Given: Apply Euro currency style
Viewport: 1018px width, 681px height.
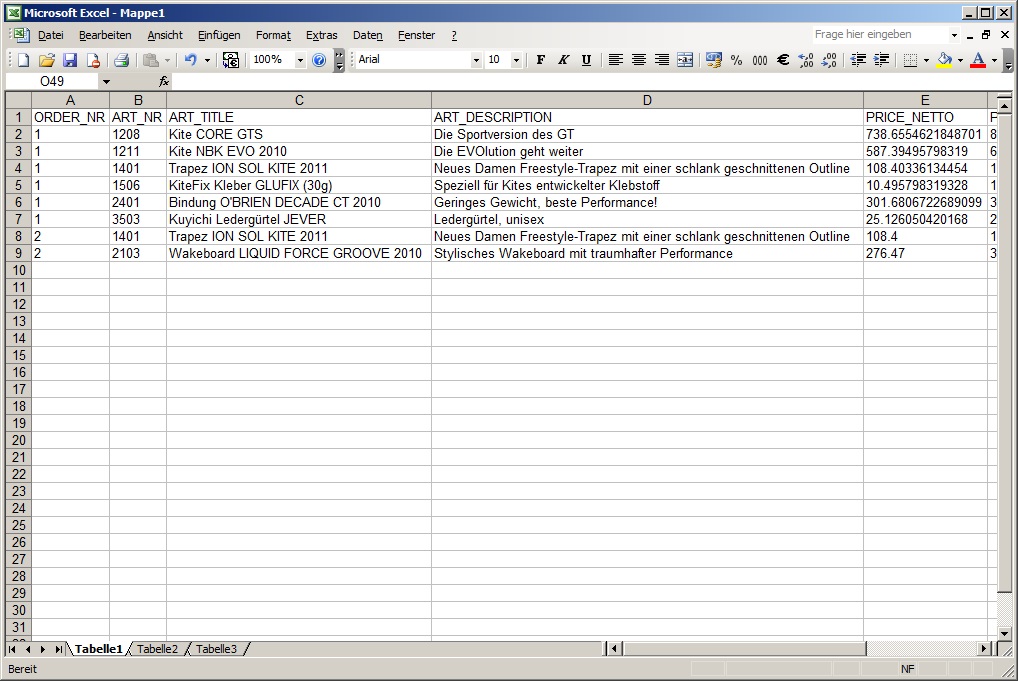Looking at the screenshot, I should pyautogui.click(x=783, y=60).
